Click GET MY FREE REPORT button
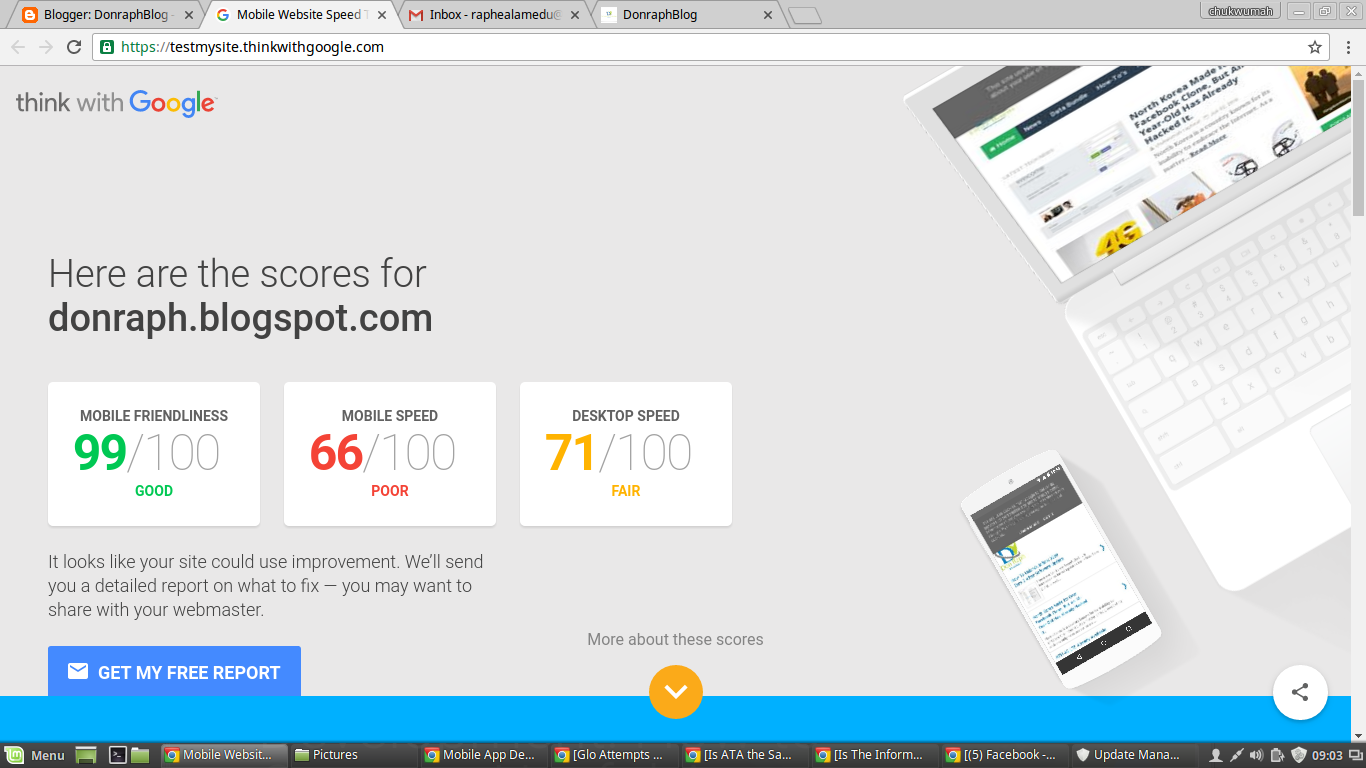This screenshot has height=768, width=1366. coord(174,672)
